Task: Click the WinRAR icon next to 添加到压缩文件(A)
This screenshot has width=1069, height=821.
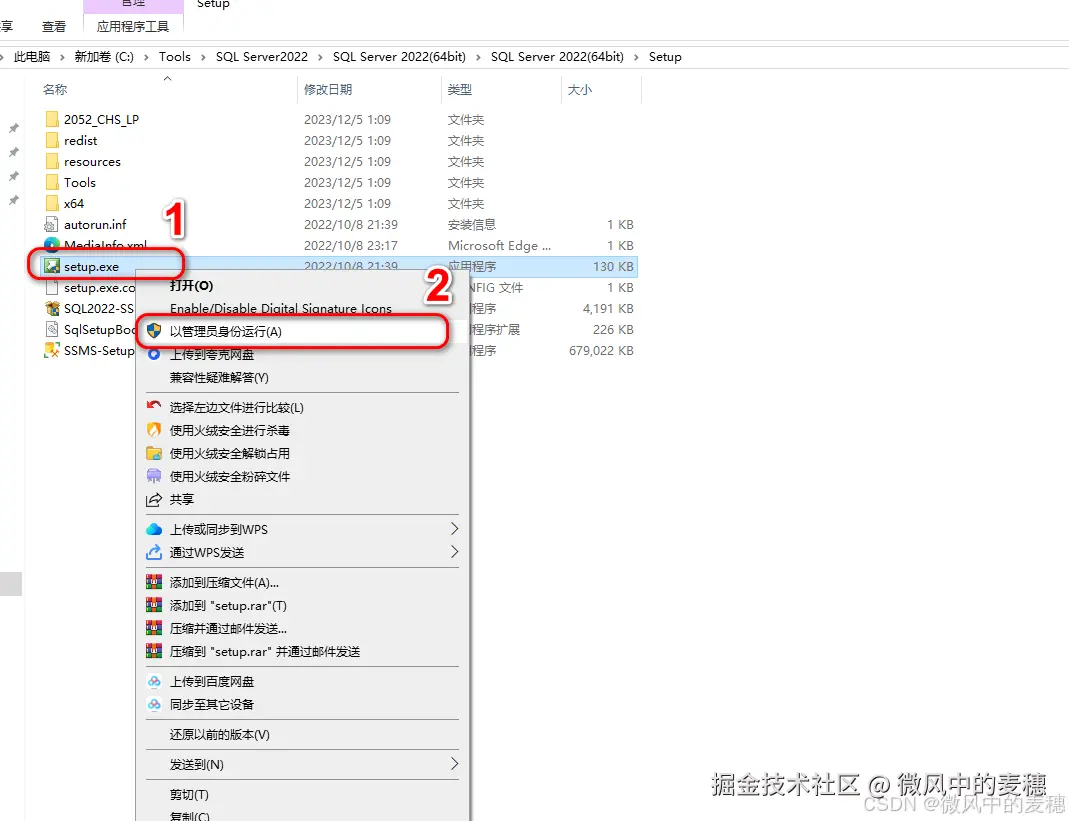Action: pyautogui.click(x=156, y=579)
